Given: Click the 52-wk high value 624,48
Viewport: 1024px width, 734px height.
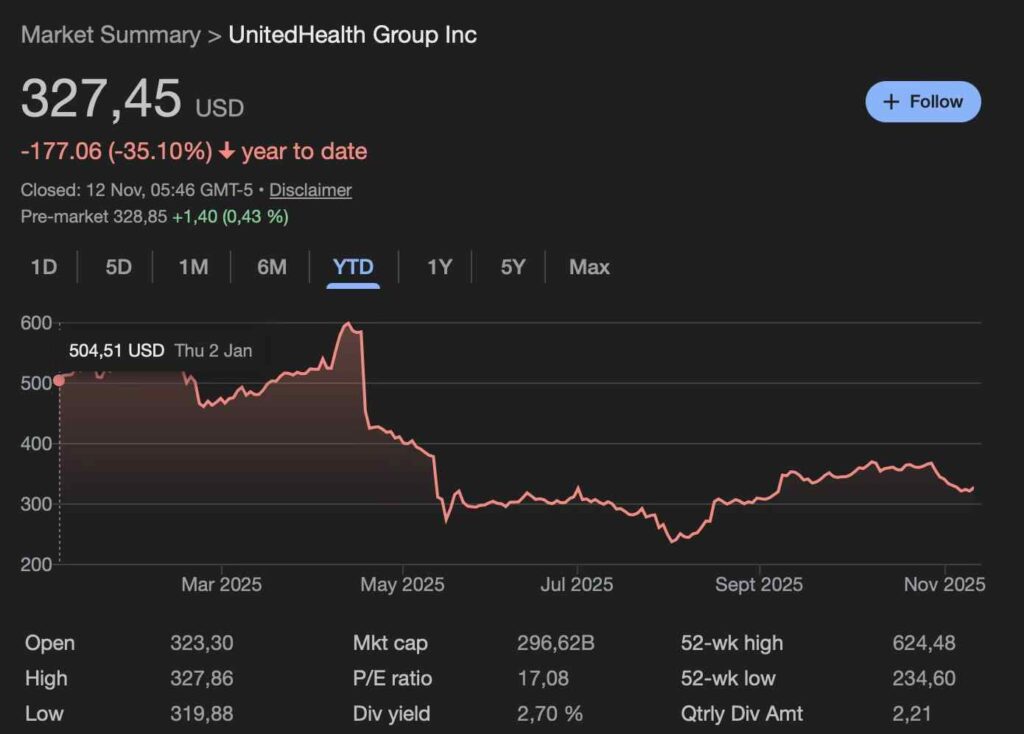Looking at the screenshot, I should click(x=924, y=643).
